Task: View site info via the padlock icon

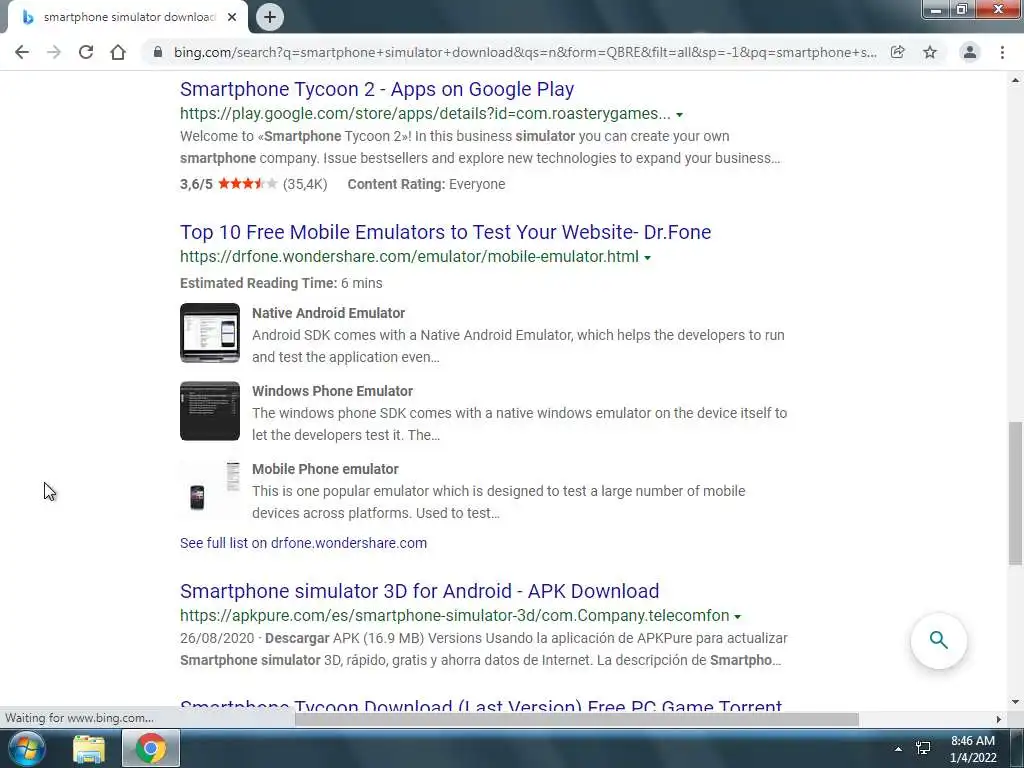Action: [x=157, y=52]
